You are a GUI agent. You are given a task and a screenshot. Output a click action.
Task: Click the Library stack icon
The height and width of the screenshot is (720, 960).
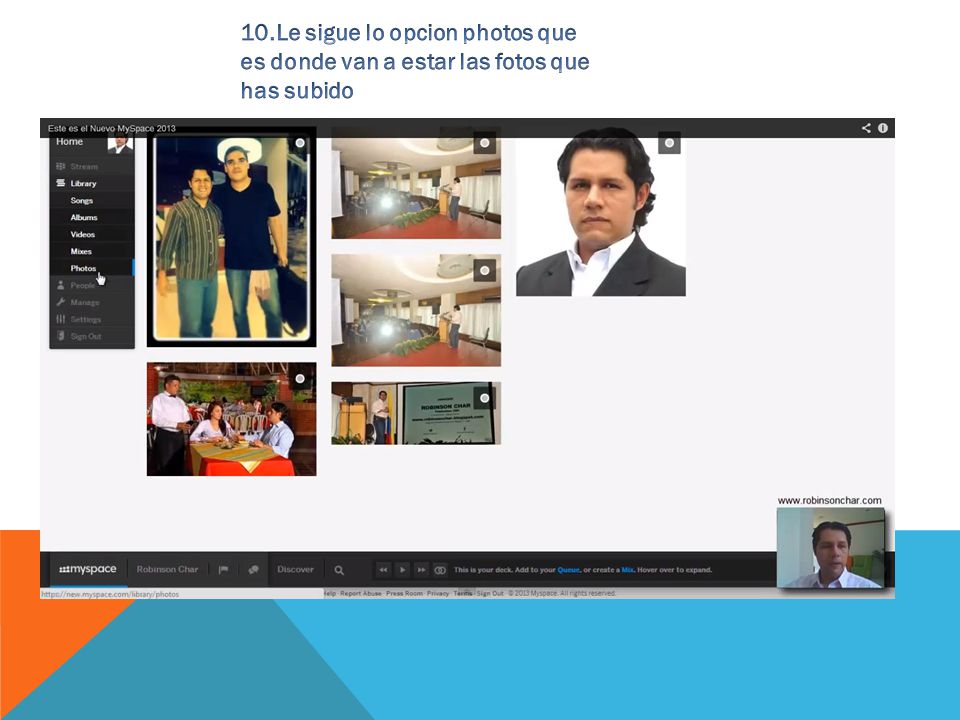point(61,183)
